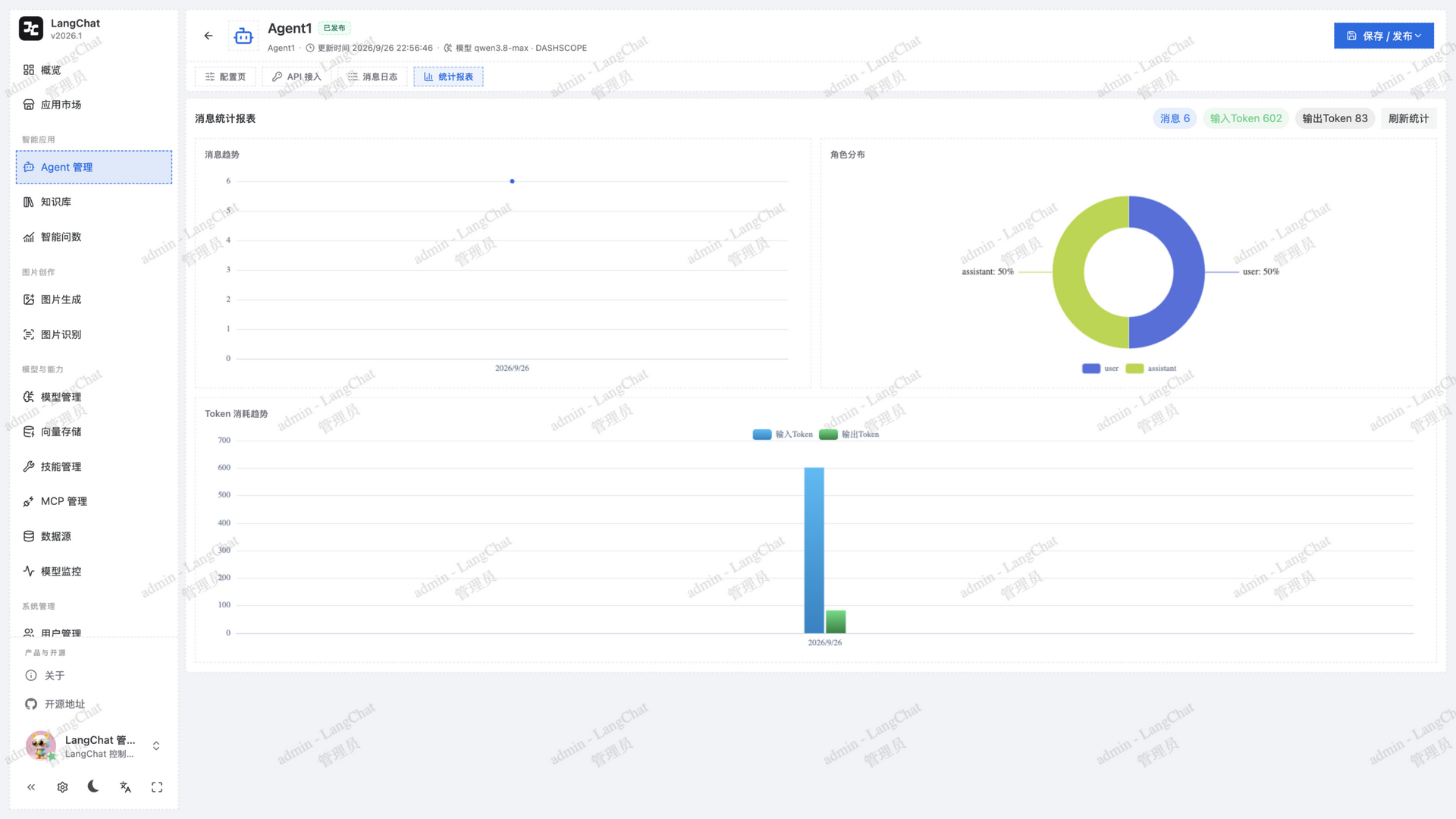The image size is (1456, 819).
Task: Open 模型管理 brain icon
Action: tap(29, 397)
